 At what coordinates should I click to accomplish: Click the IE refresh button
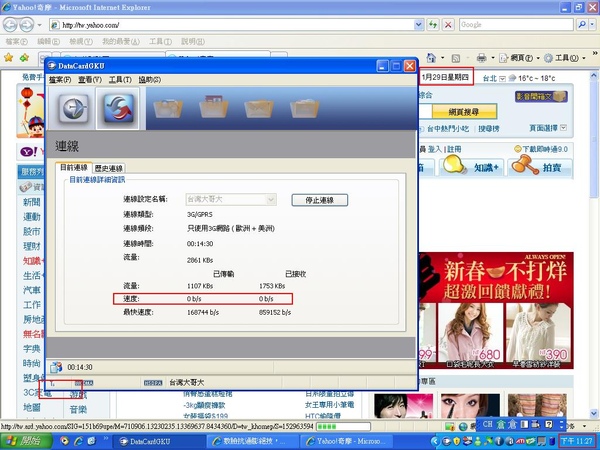tap(433, 25)
